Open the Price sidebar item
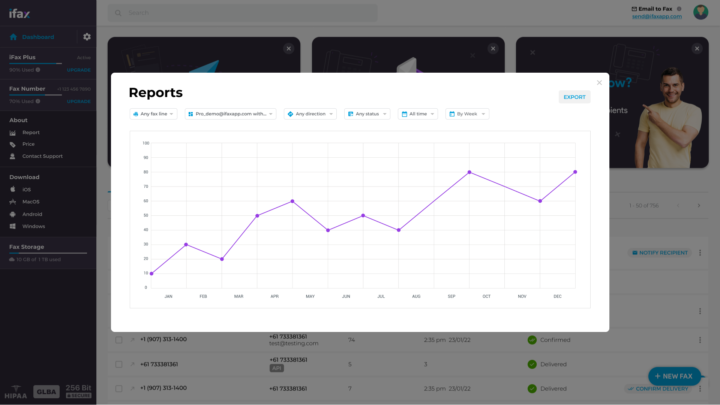 [x=22, y=144]
